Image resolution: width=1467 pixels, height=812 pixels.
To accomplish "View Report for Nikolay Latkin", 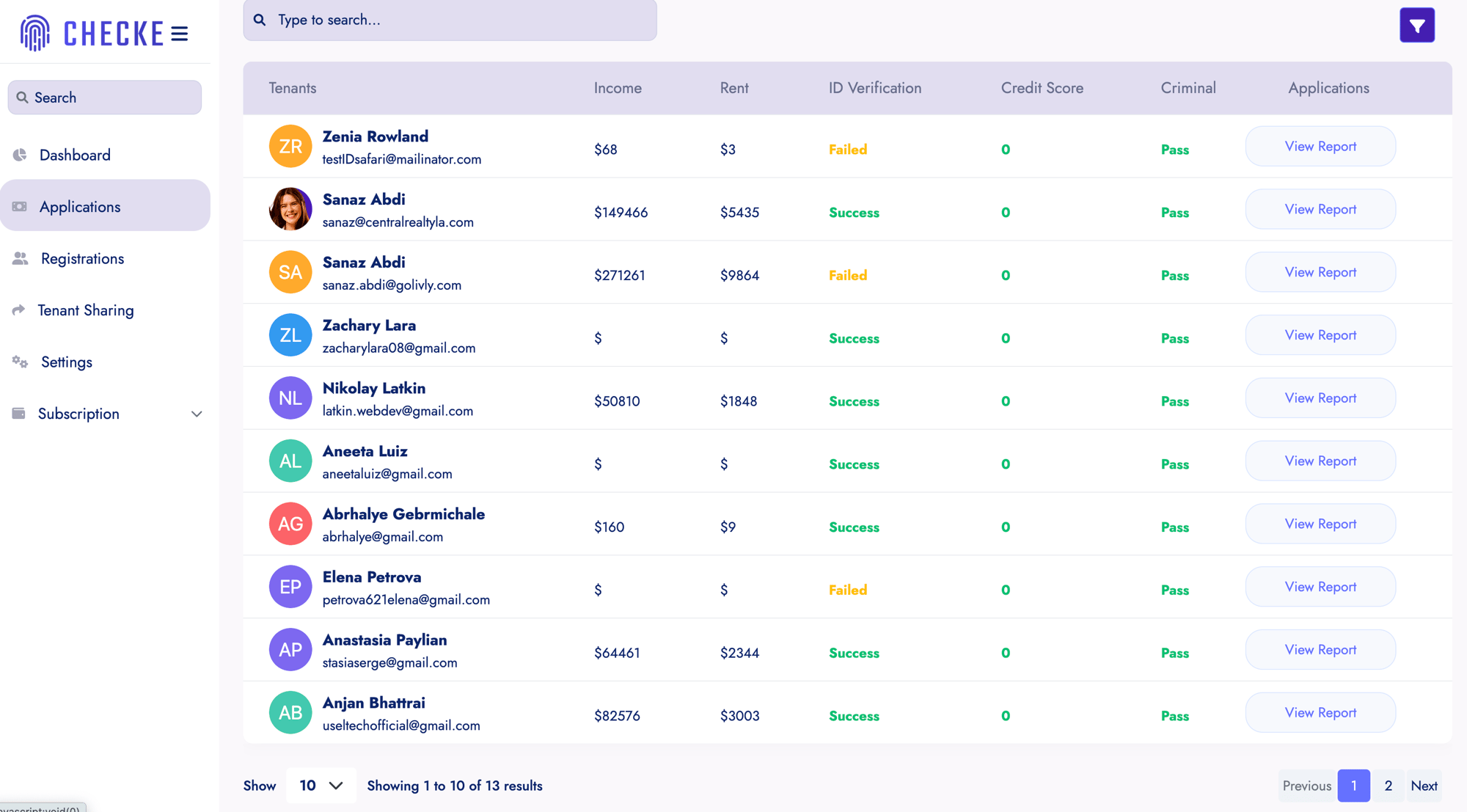I will 1320,398.
